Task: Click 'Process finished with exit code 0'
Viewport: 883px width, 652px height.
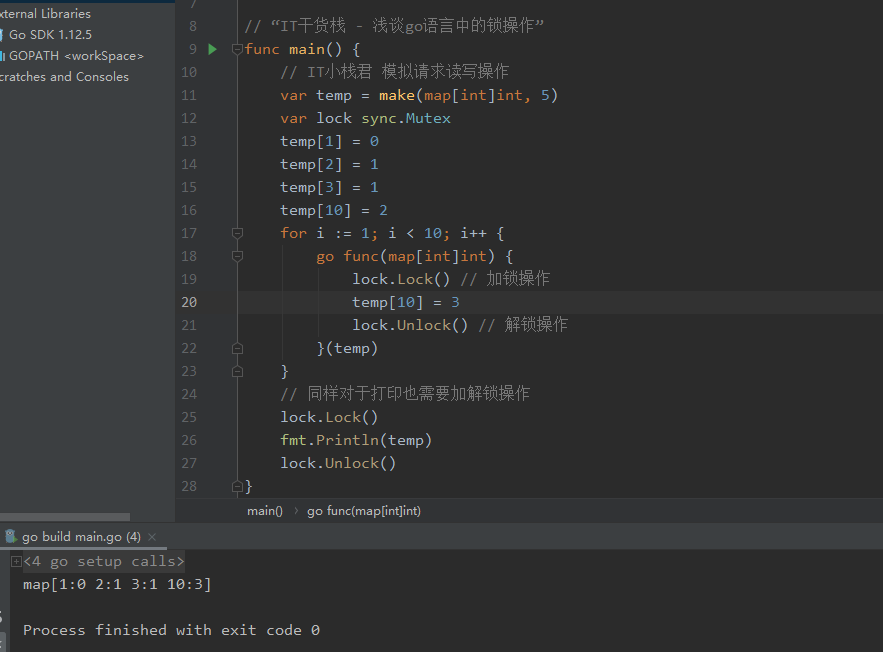Action: [x=171, y=630]
